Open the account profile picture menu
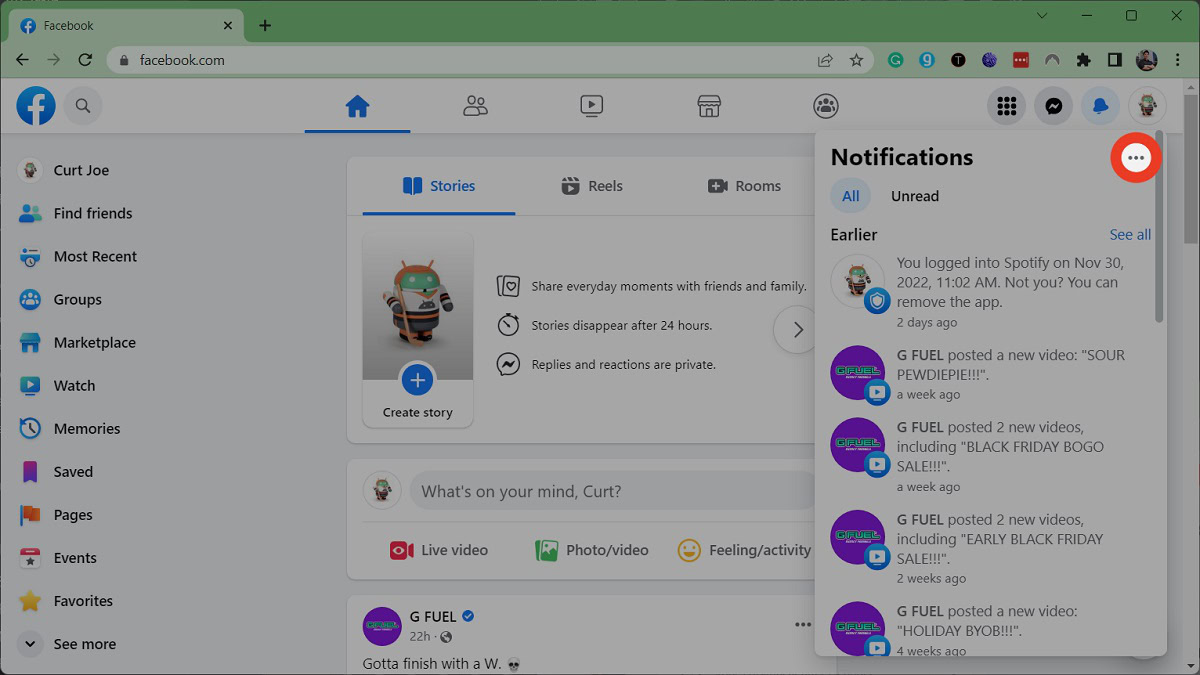The height and width of the screenshot is (675, 1200). point(1147,106)
